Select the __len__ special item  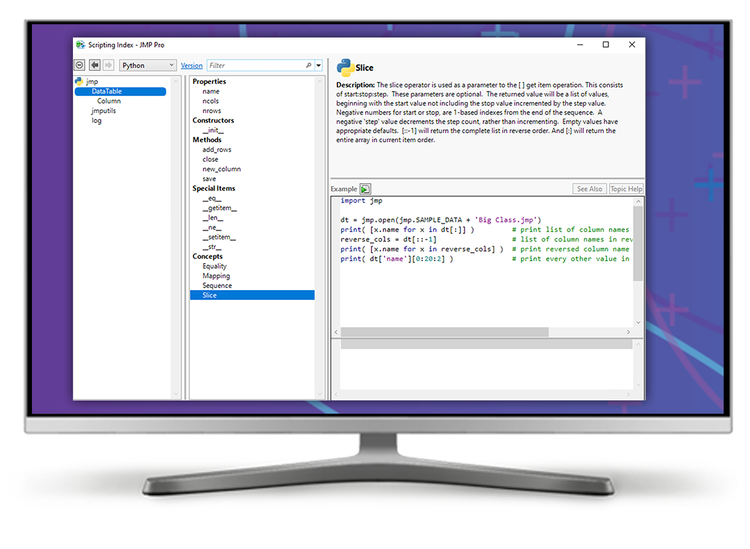(212, 218)
